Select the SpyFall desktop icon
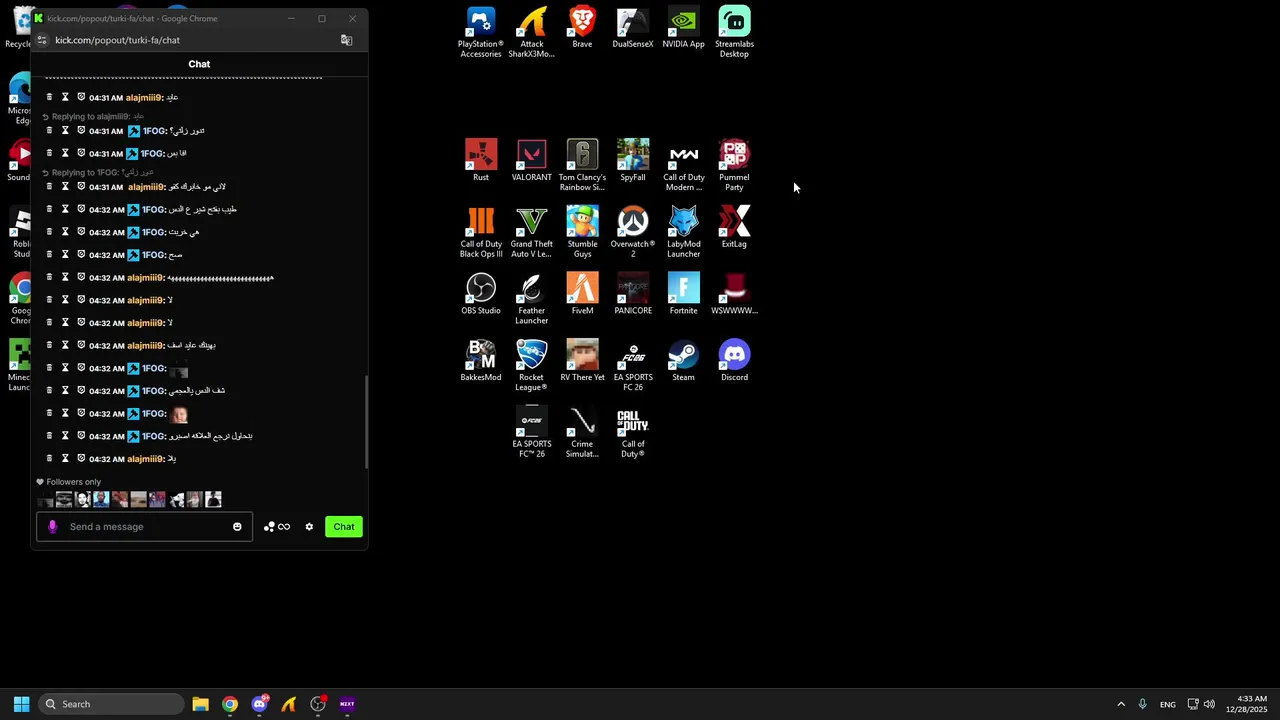 click(633, 160)
